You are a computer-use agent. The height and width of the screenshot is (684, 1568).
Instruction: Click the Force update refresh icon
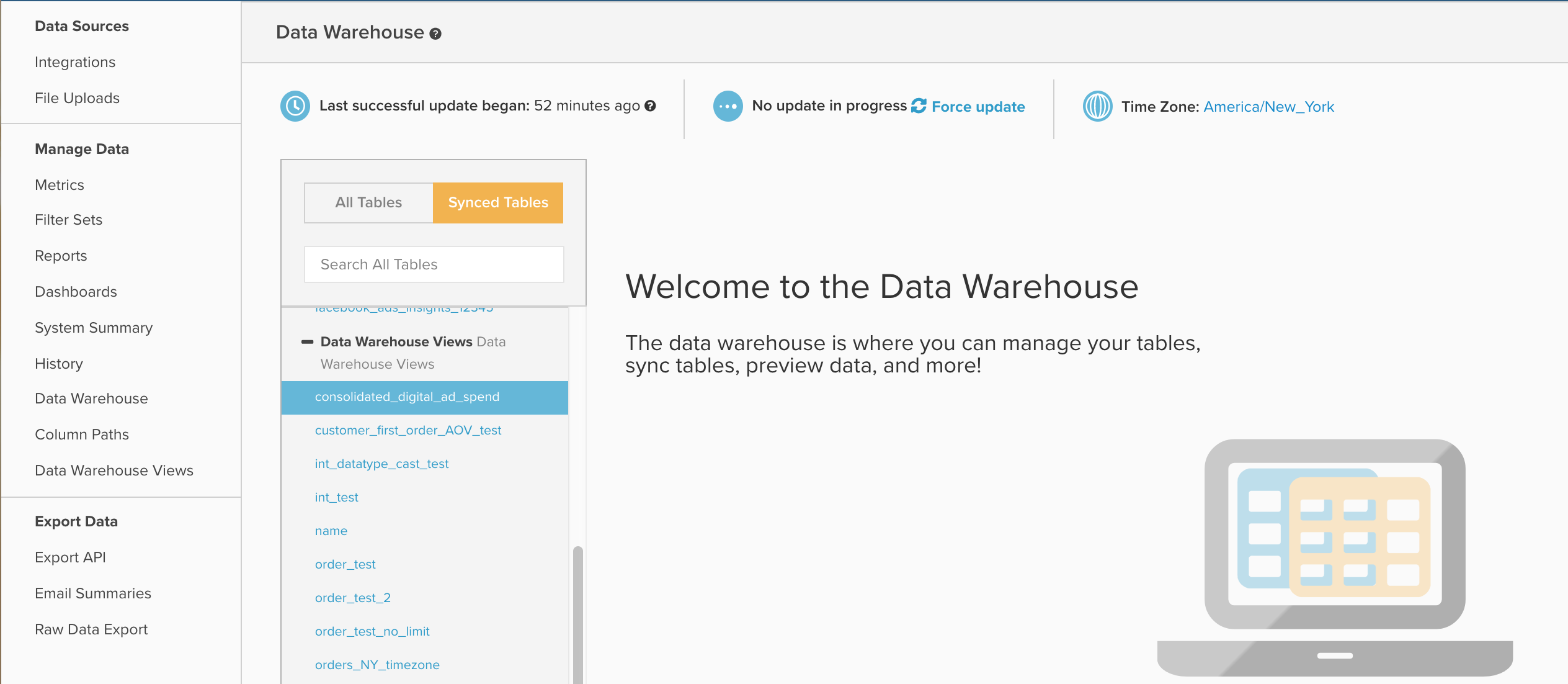pos(919,106)
